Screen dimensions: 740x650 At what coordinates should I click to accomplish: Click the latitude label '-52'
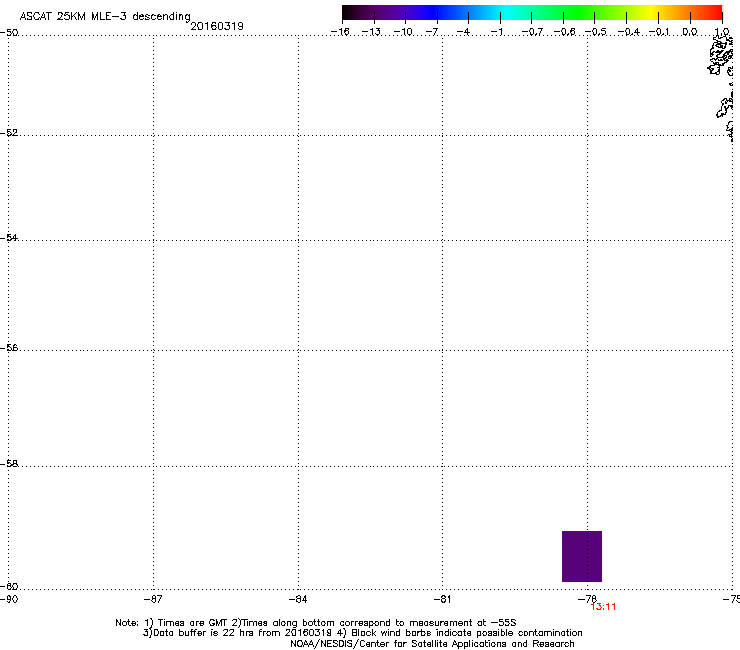point(9,133)
